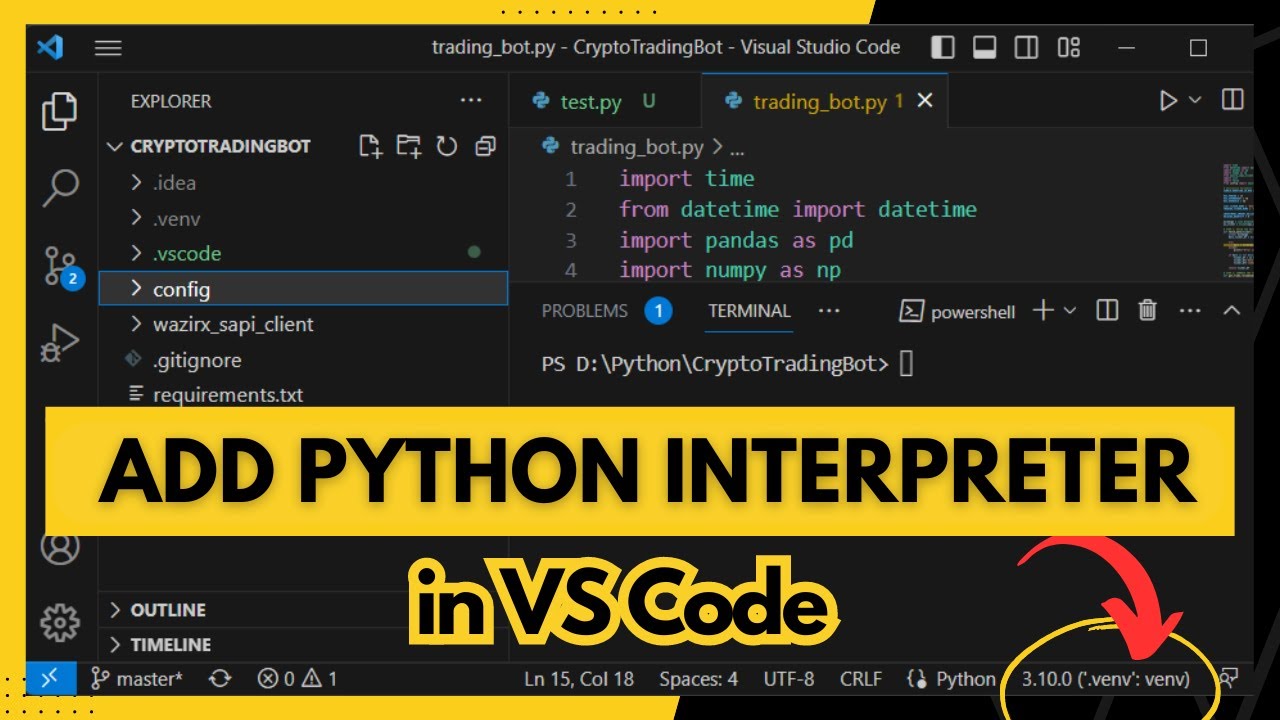Open the launch profile dropdown beside plus
This screenshot has height=720, width=1280.
1070,311
